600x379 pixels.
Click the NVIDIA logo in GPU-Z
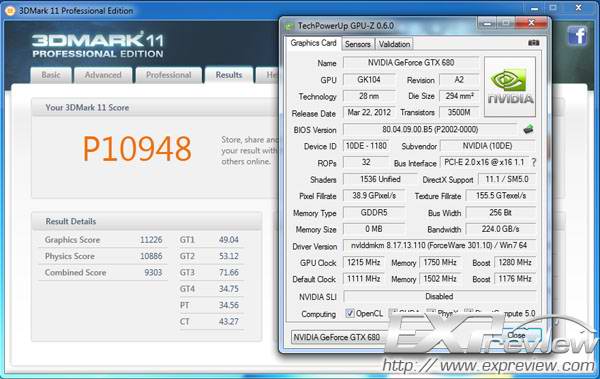[510, 87]
